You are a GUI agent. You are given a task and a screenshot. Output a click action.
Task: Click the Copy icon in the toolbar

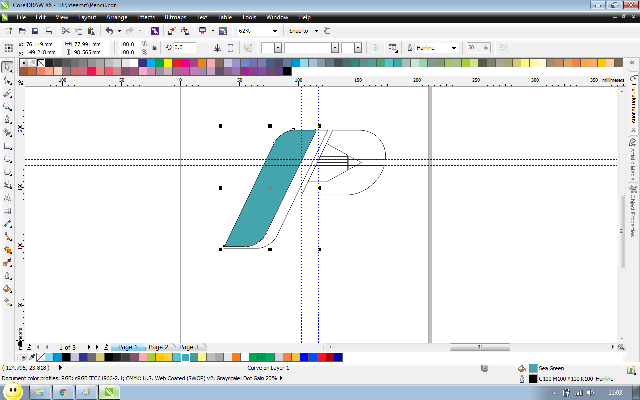78,31
